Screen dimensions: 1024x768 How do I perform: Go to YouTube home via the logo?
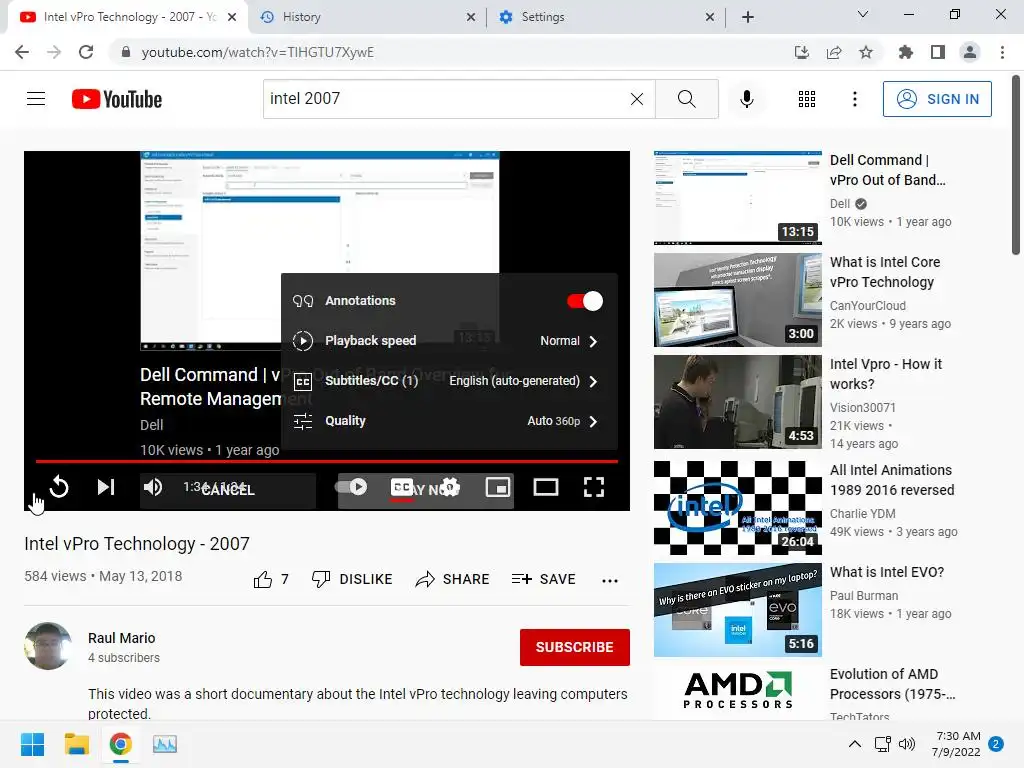[x=117, y=99]
